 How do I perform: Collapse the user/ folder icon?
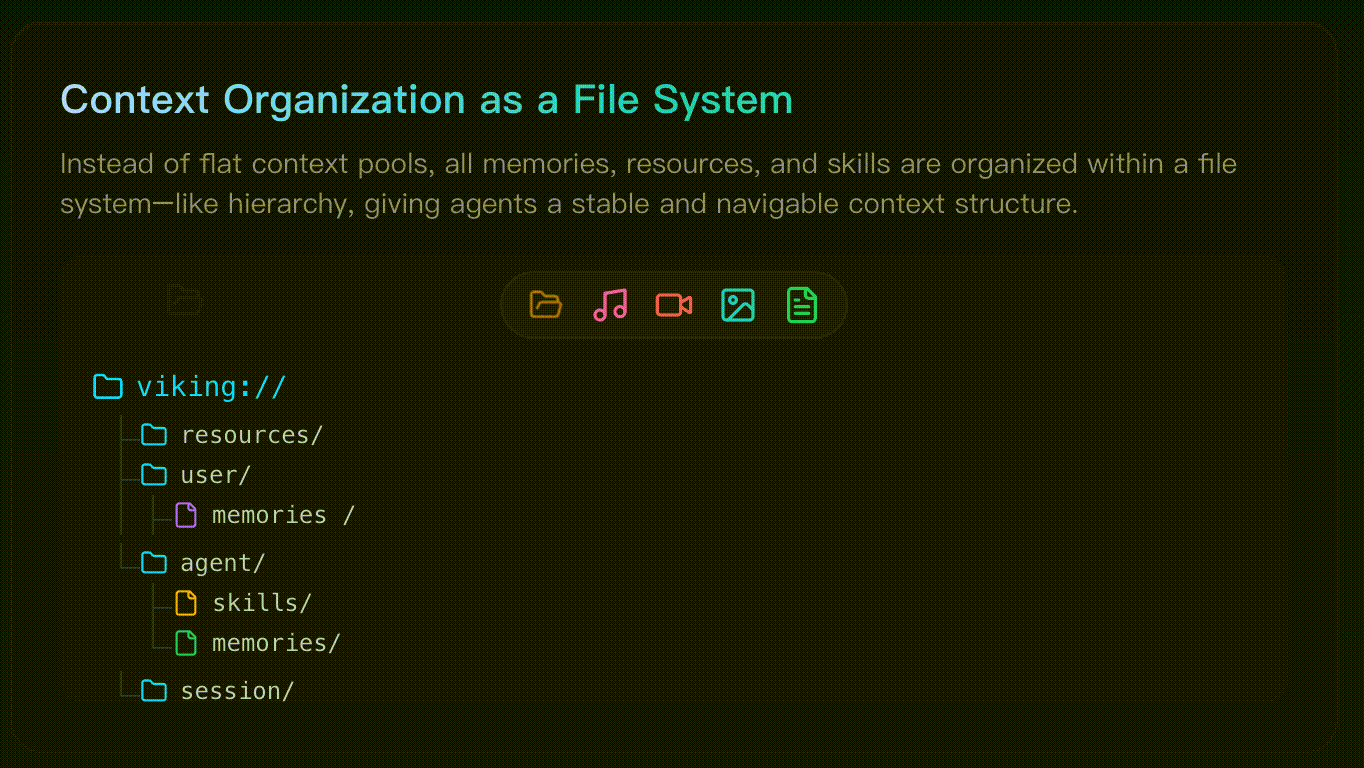coord(154,475)
